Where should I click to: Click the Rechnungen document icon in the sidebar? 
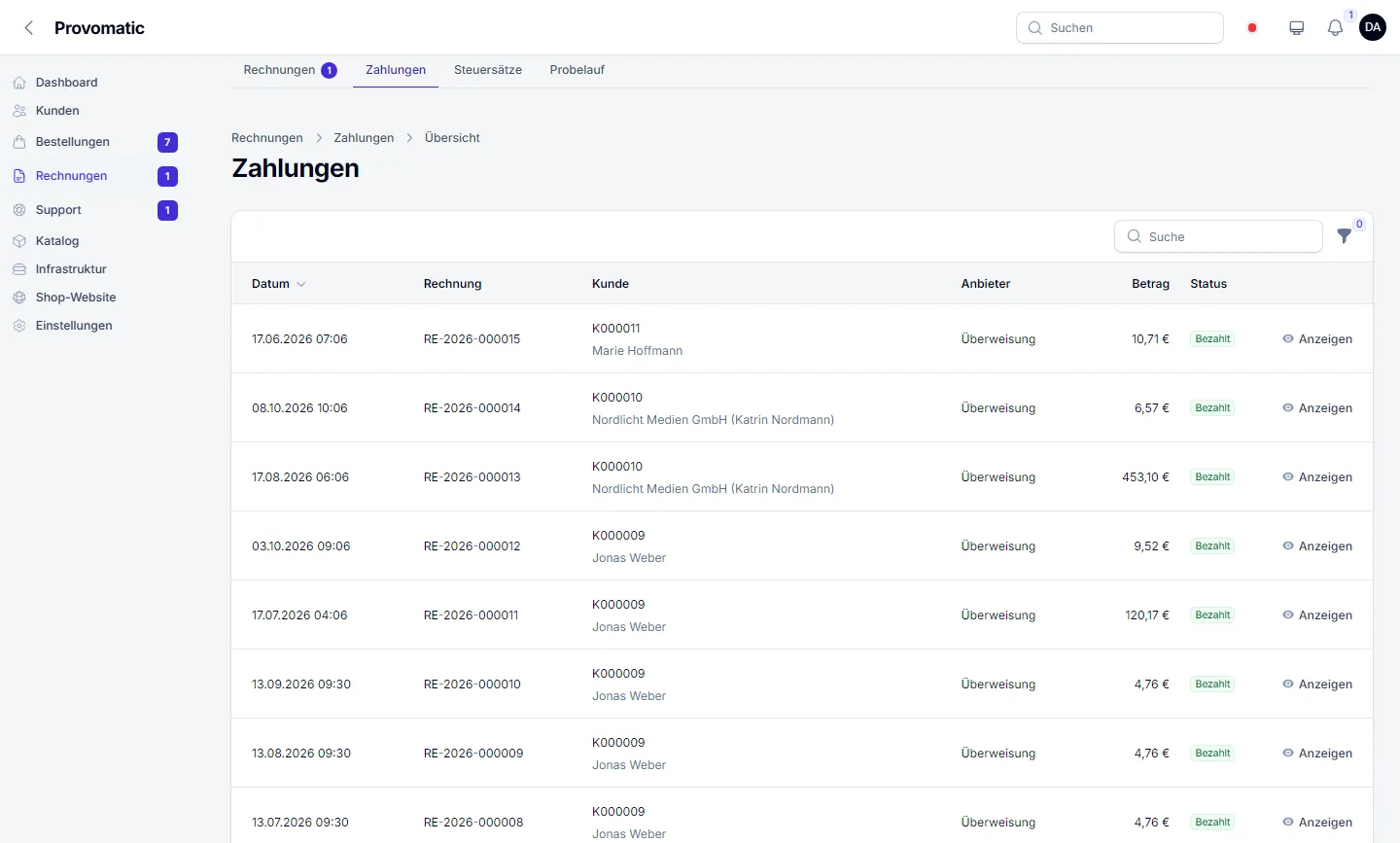[x=19, y=176]
